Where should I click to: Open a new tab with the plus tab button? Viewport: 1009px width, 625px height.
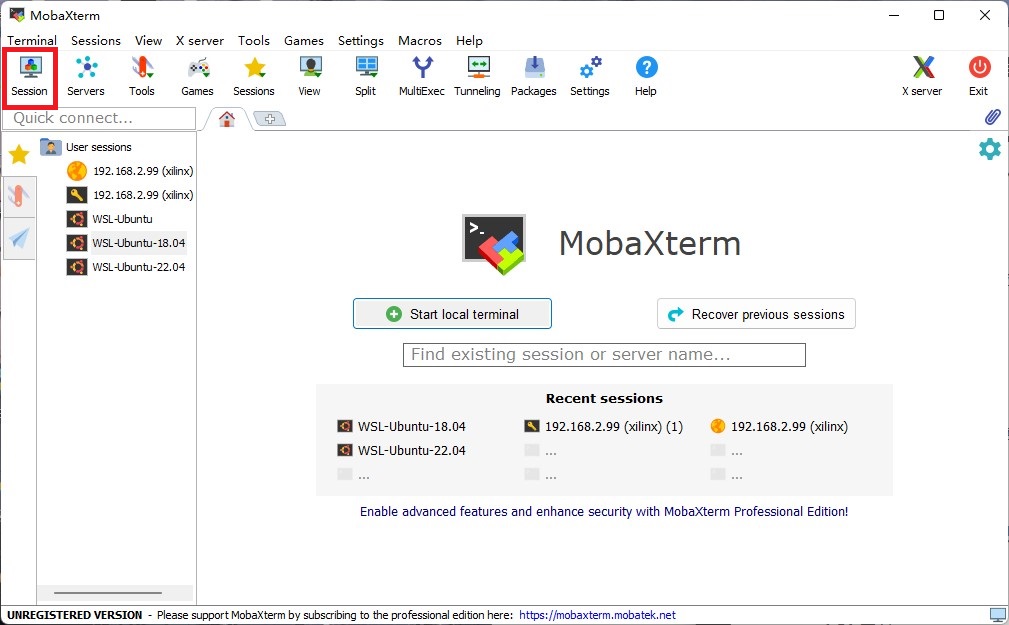[270, 119]
